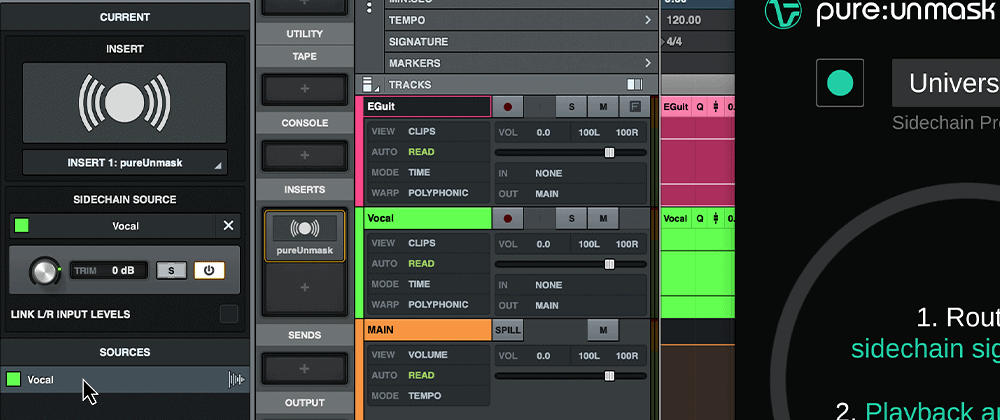Expand the TEMPO row arrow
This screenshot has width=1000, height=420.
tap(648, 20)
